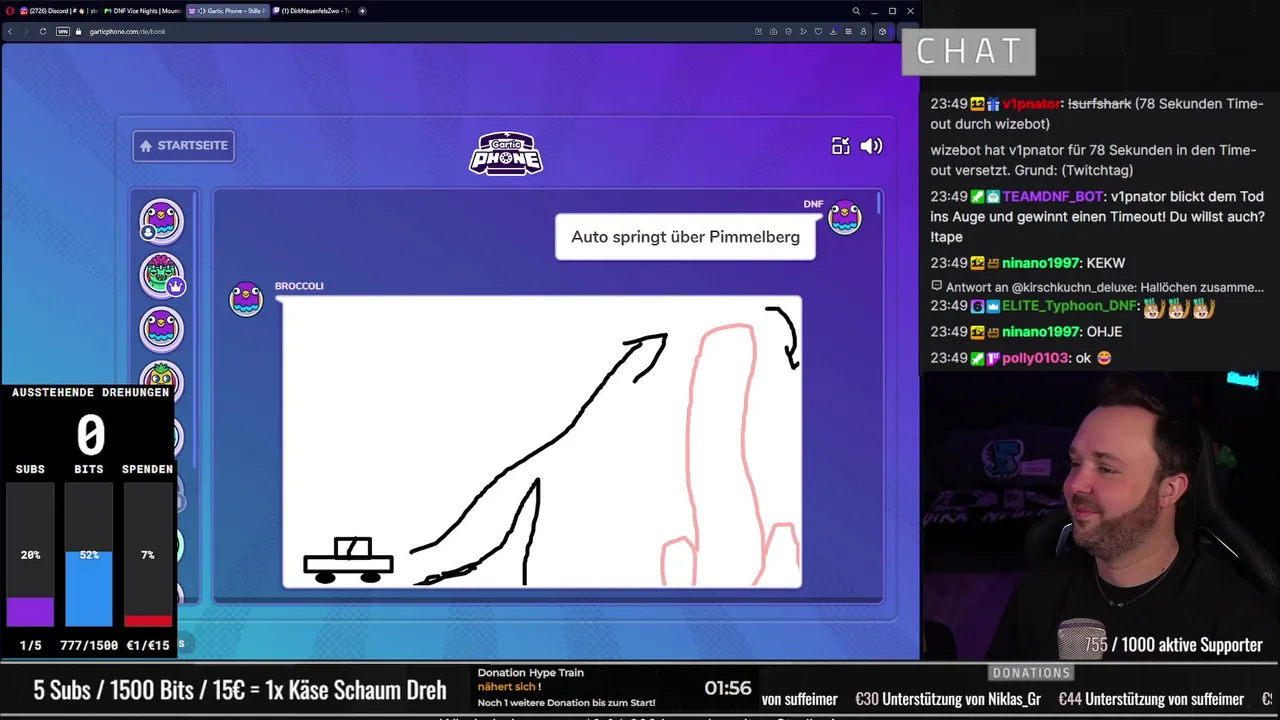1280x720 pixels.
Task: Open the browser tab search magnifier
Action: point(856,11)
